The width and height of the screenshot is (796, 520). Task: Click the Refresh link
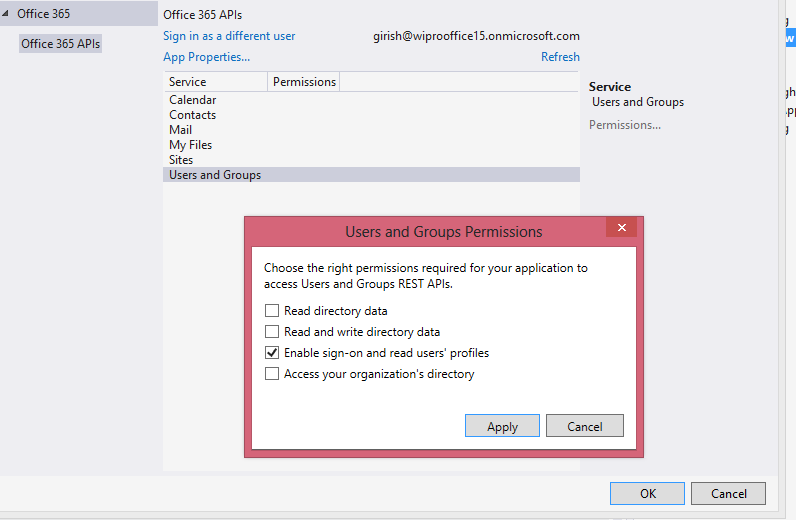560,57
